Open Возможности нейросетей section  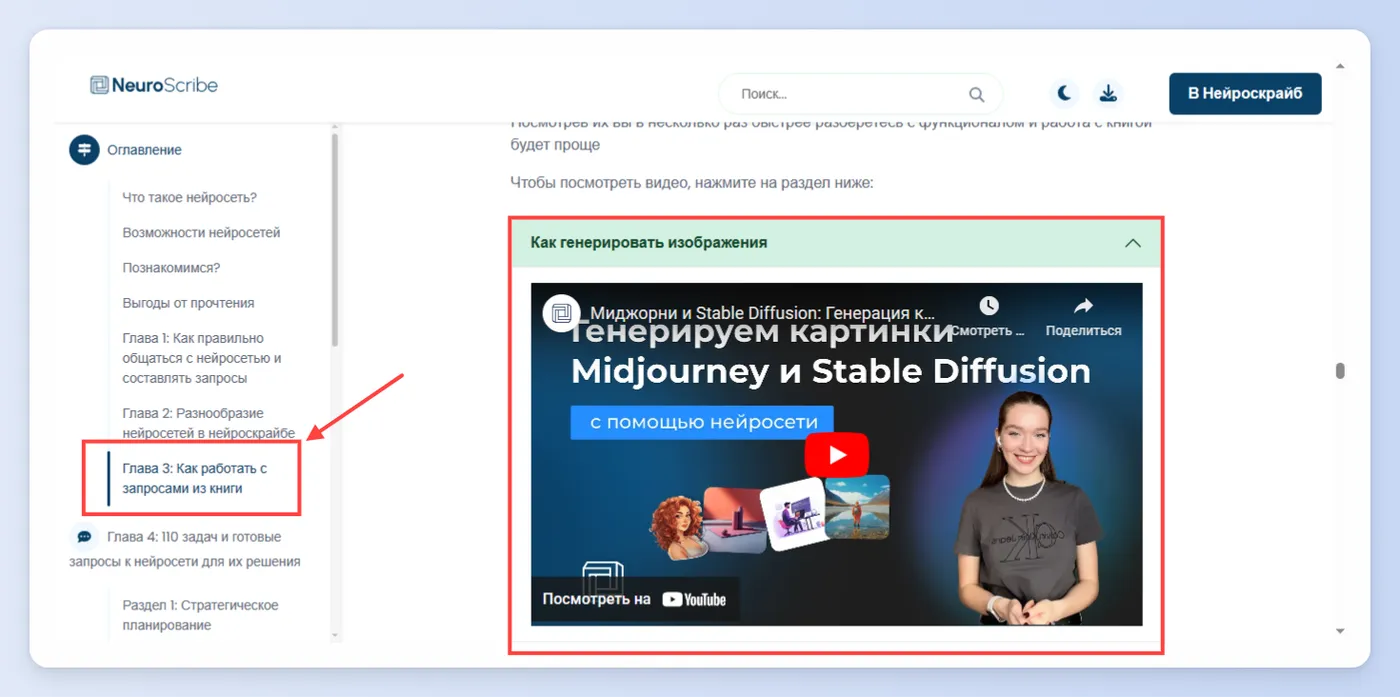coord(201,233)
